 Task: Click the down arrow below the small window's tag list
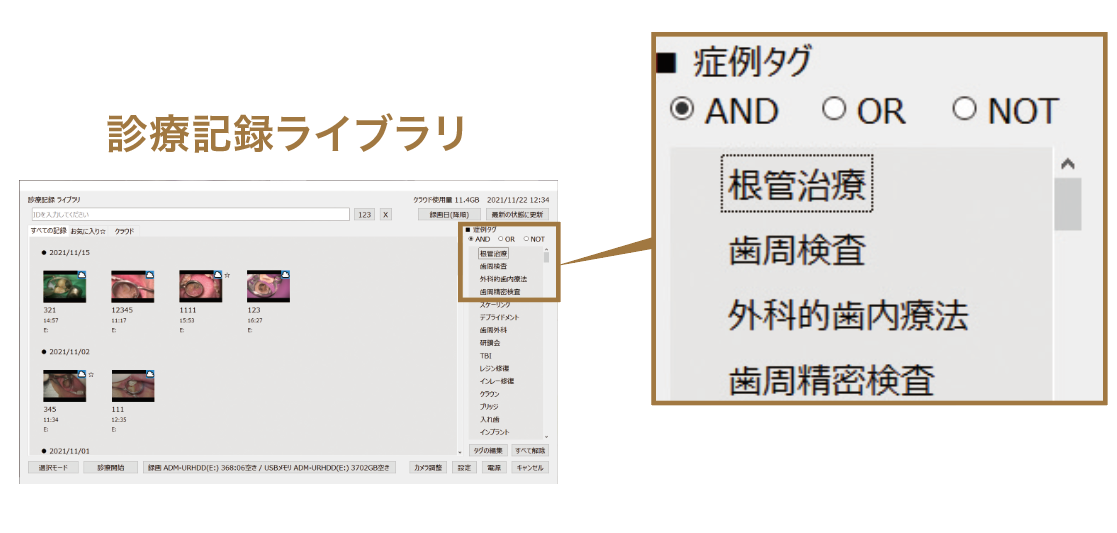pyautogui.click(x=546, y=437)
